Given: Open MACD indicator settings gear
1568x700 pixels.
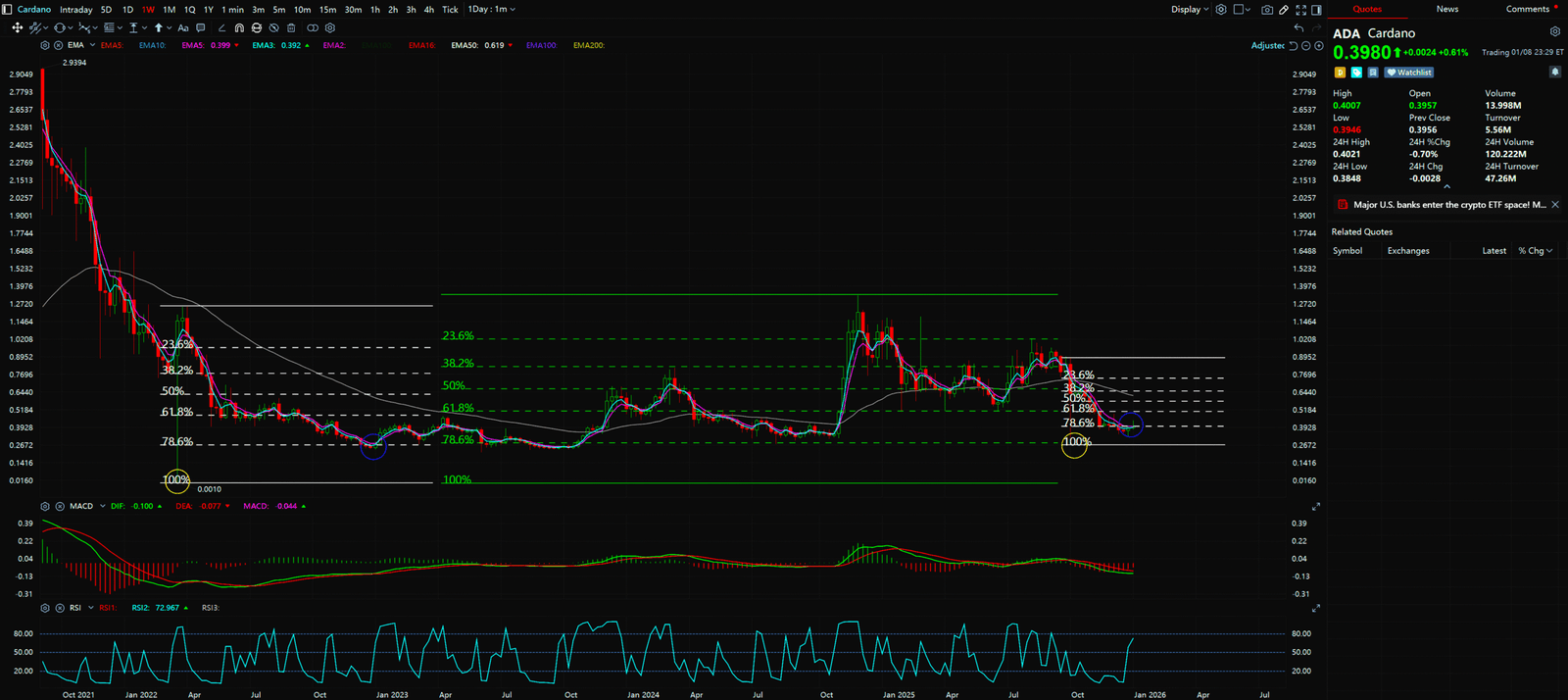Looking at the screenshot, I should coord(45,507).
